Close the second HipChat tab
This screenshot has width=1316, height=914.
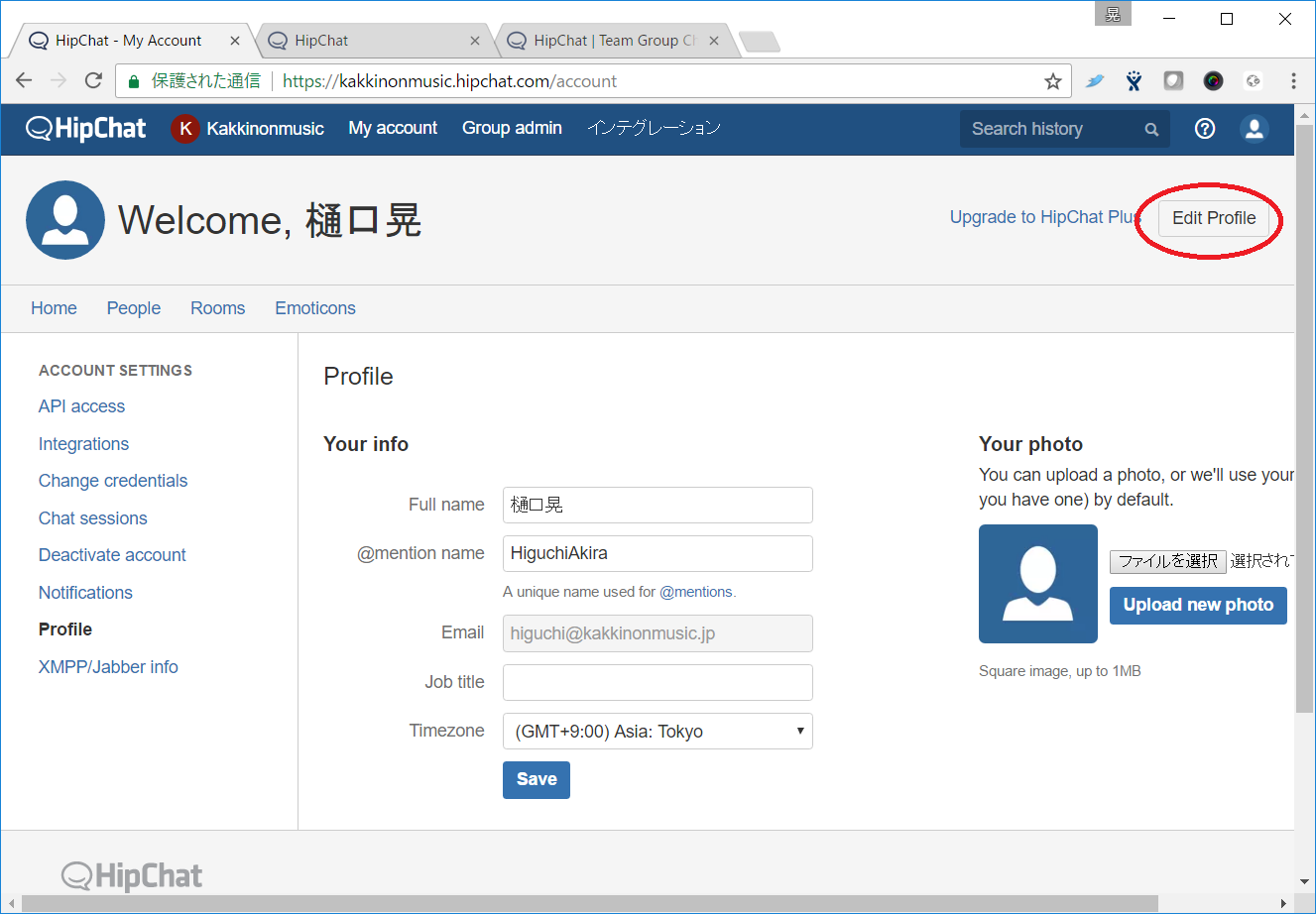point(475,41)
